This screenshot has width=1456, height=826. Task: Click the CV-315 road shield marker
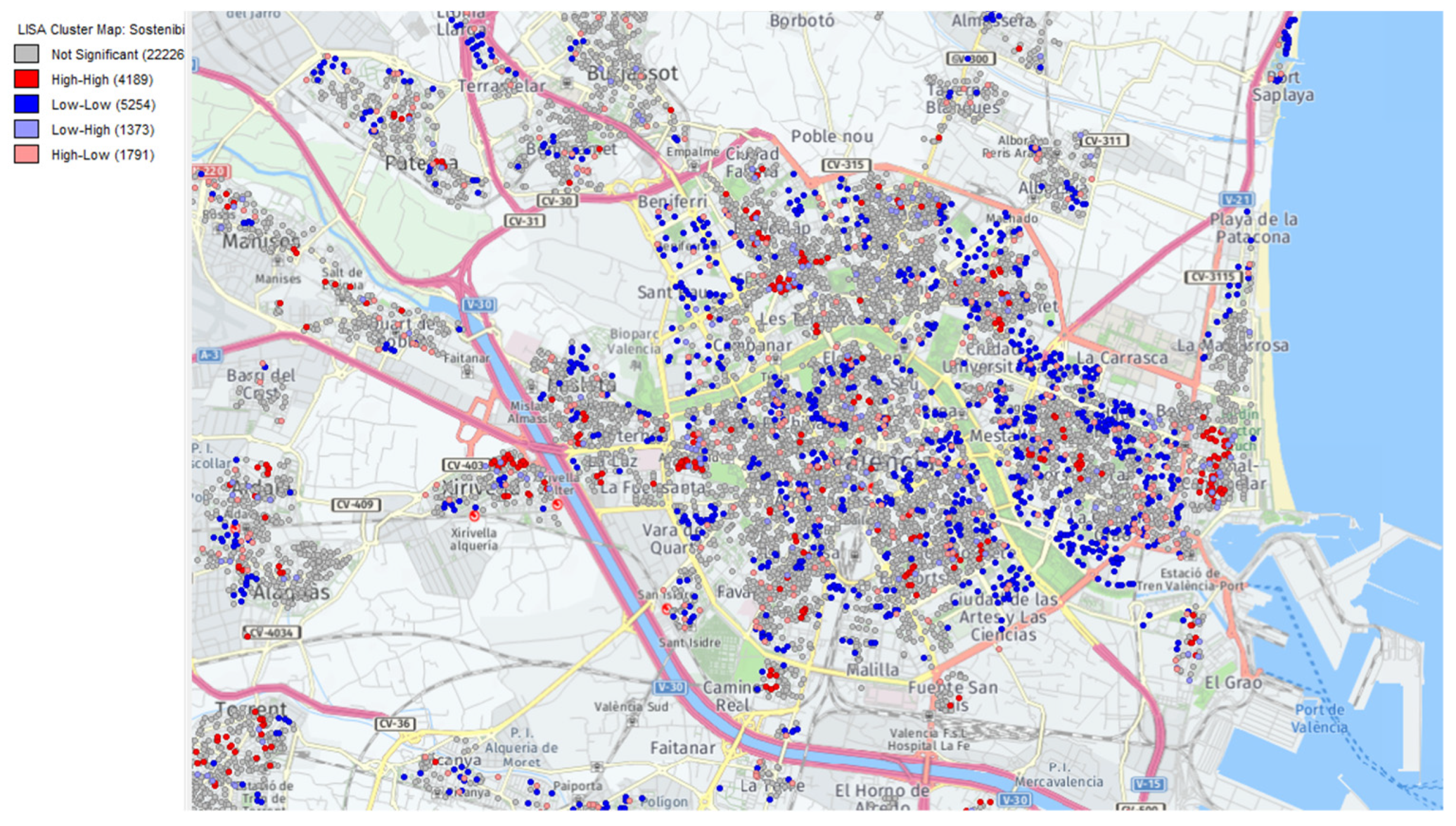pos(845,165)
